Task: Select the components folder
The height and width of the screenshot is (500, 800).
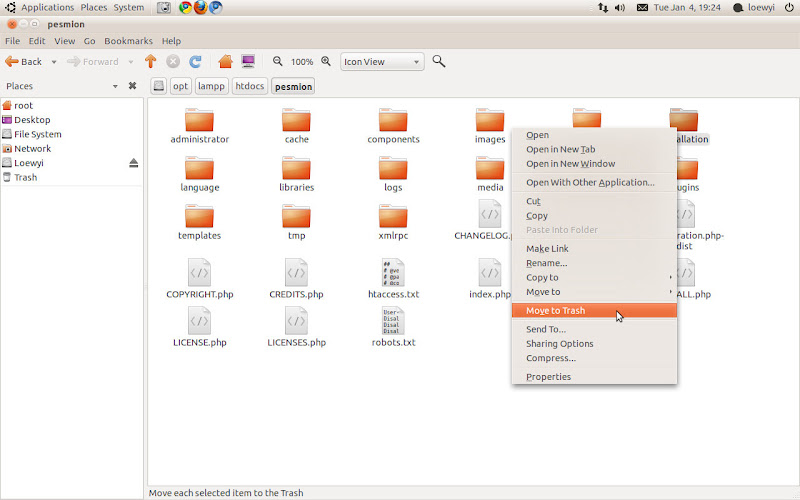Action: click(x=393, y=126)
